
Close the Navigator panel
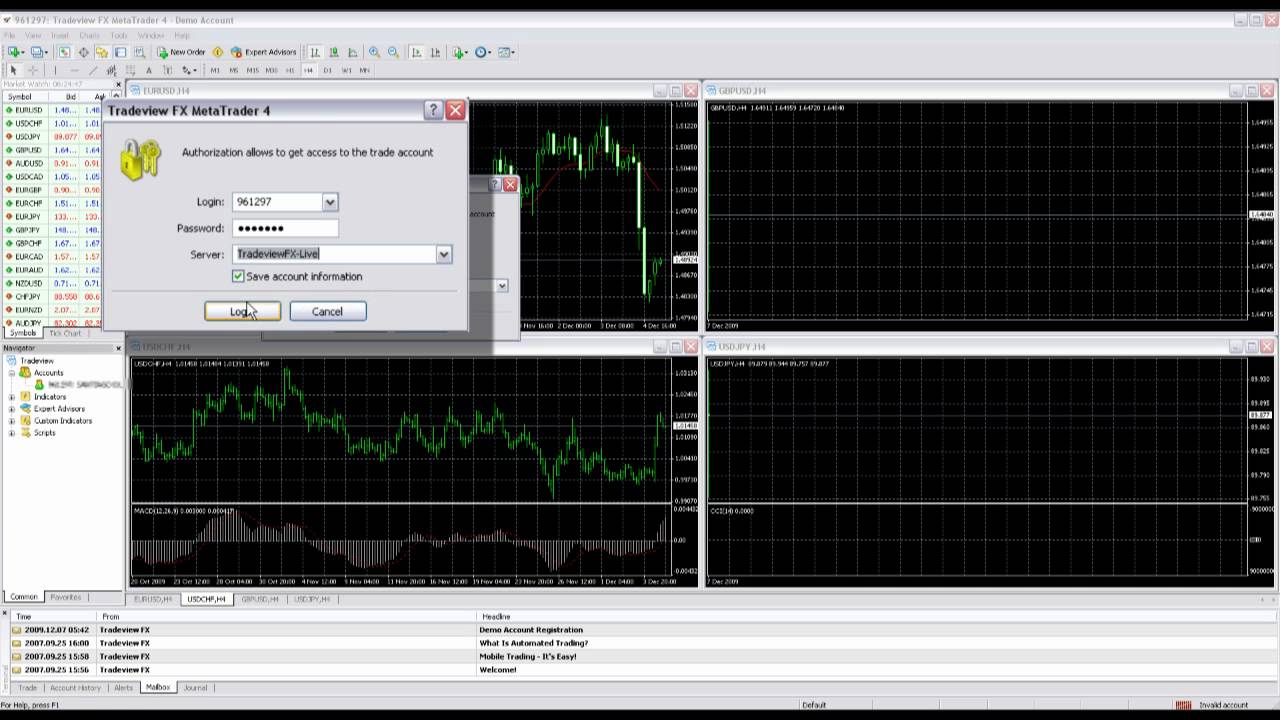click(x=118, y=348)
